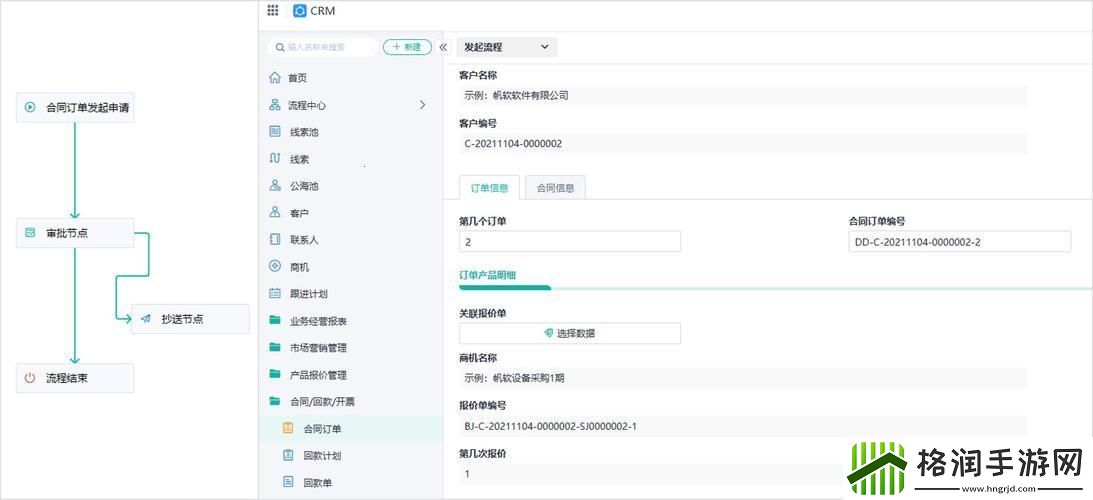Click the 客户名称 value 帆软软件有限公司
Image resolution: width=1093 pixels, height=500 pixels.
coord(530,96)
